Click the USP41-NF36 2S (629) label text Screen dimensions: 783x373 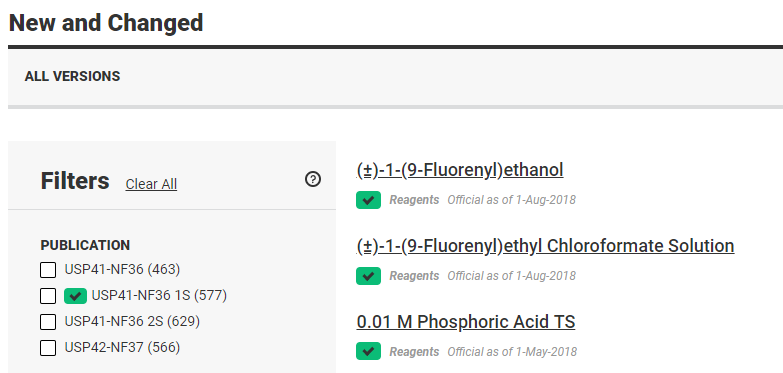click(x=132, y=321)
